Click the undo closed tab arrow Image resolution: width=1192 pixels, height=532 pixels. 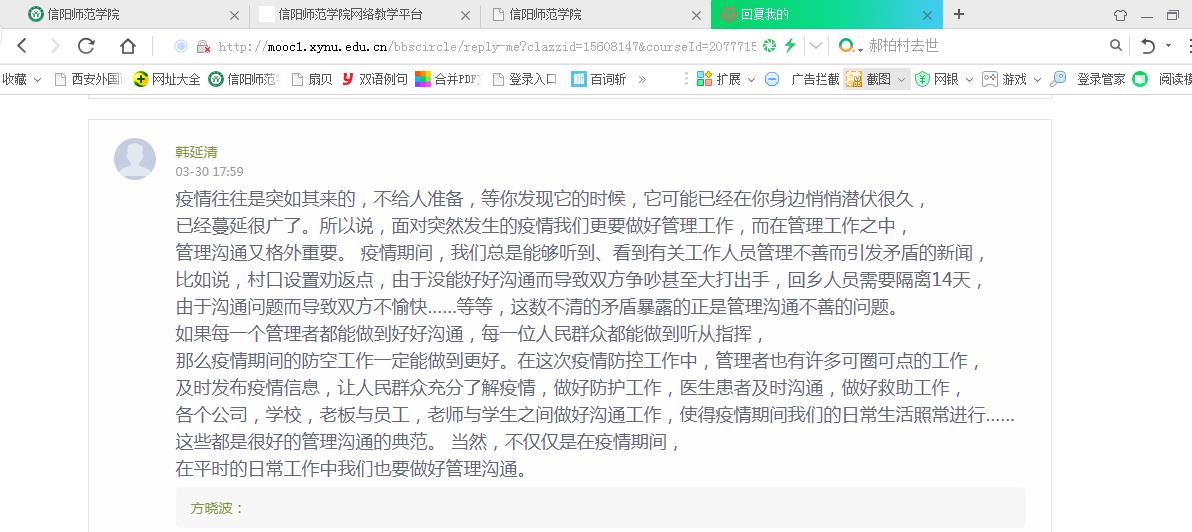1148,46
